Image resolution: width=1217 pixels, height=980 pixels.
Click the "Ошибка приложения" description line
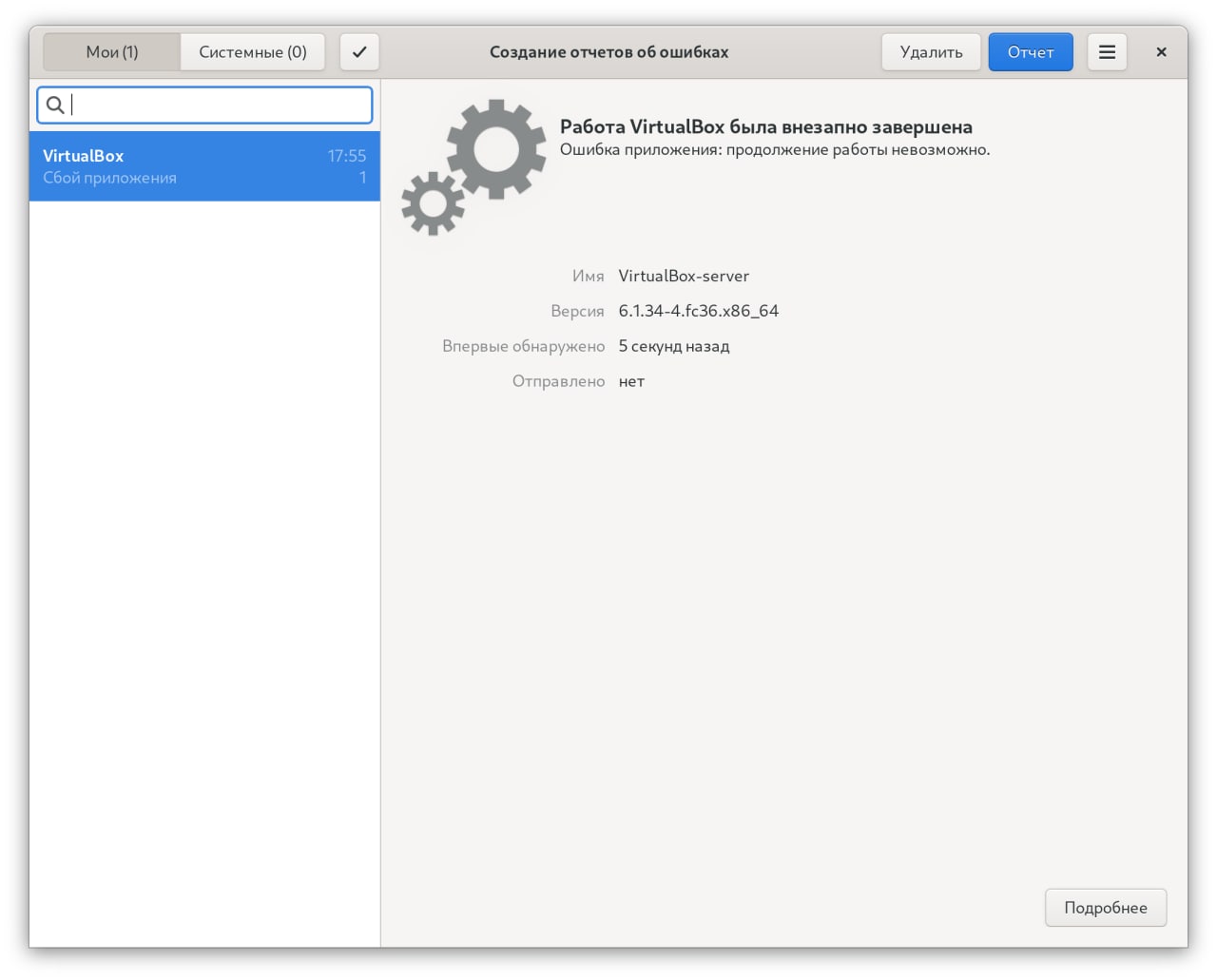click(x=774, y=149)
